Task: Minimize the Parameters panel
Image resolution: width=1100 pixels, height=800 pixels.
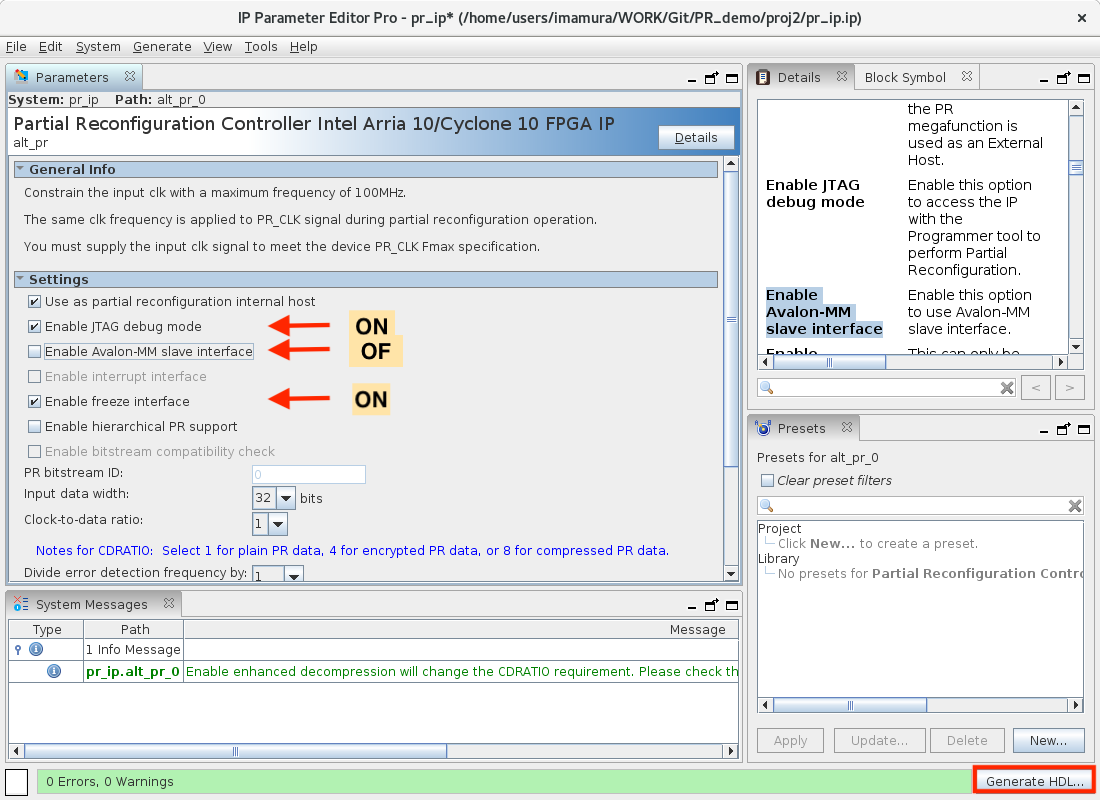Action: click(692, 79)
